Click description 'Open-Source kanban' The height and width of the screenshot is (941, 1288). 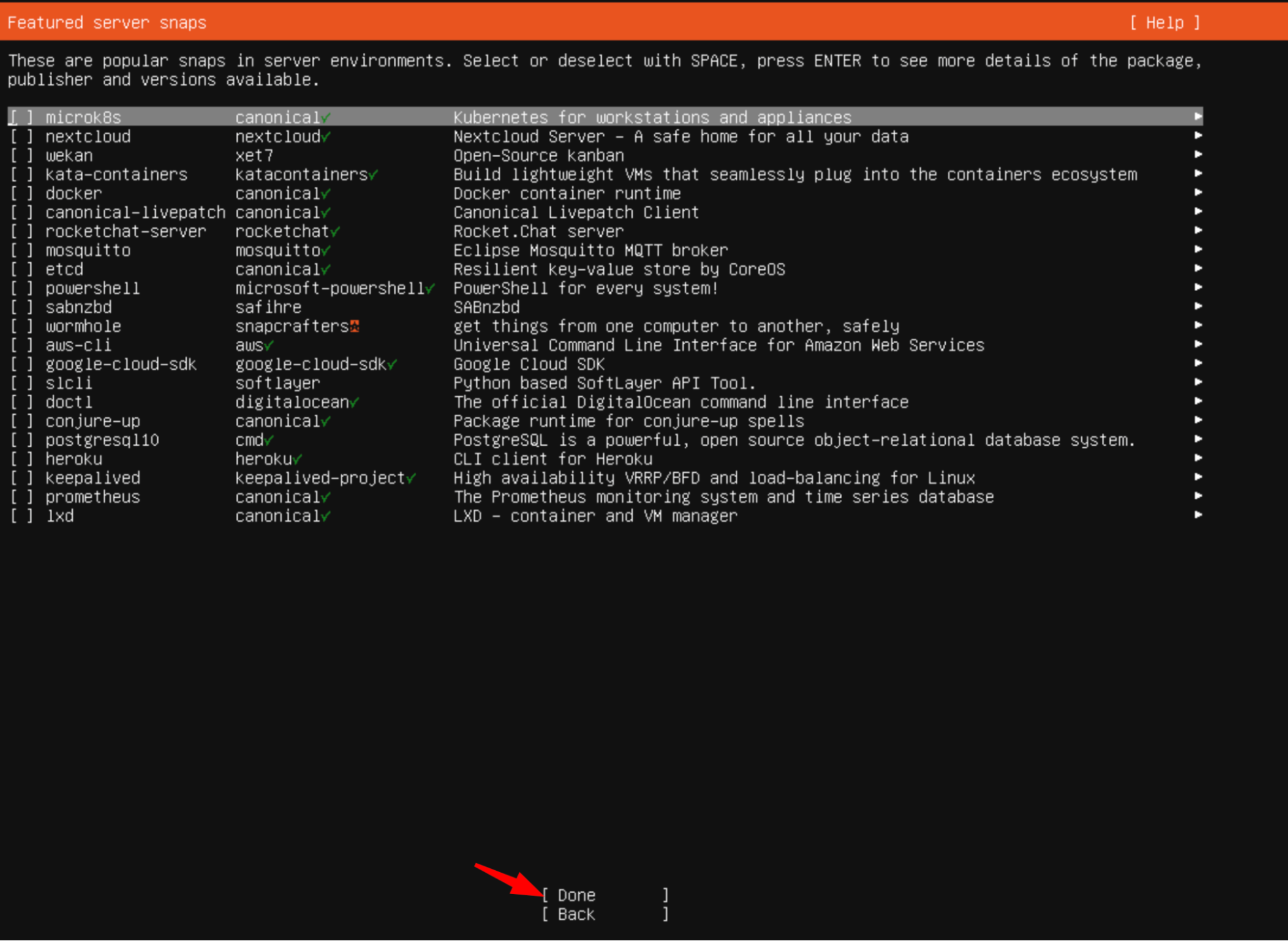[x=539, y=155]
